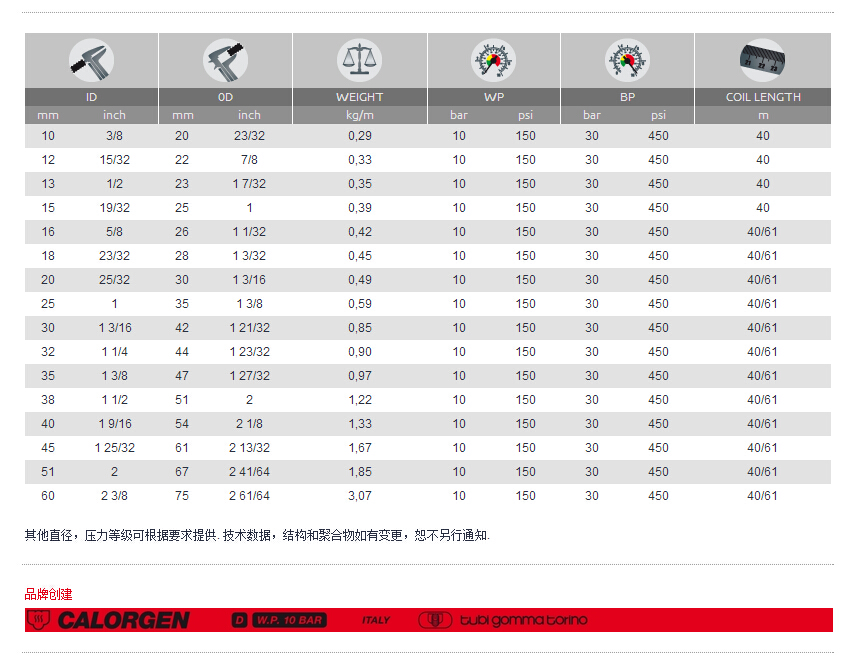Click the ITALY label on banner
Viewport: 851px width, 660px height.
[x=376, y=620]
